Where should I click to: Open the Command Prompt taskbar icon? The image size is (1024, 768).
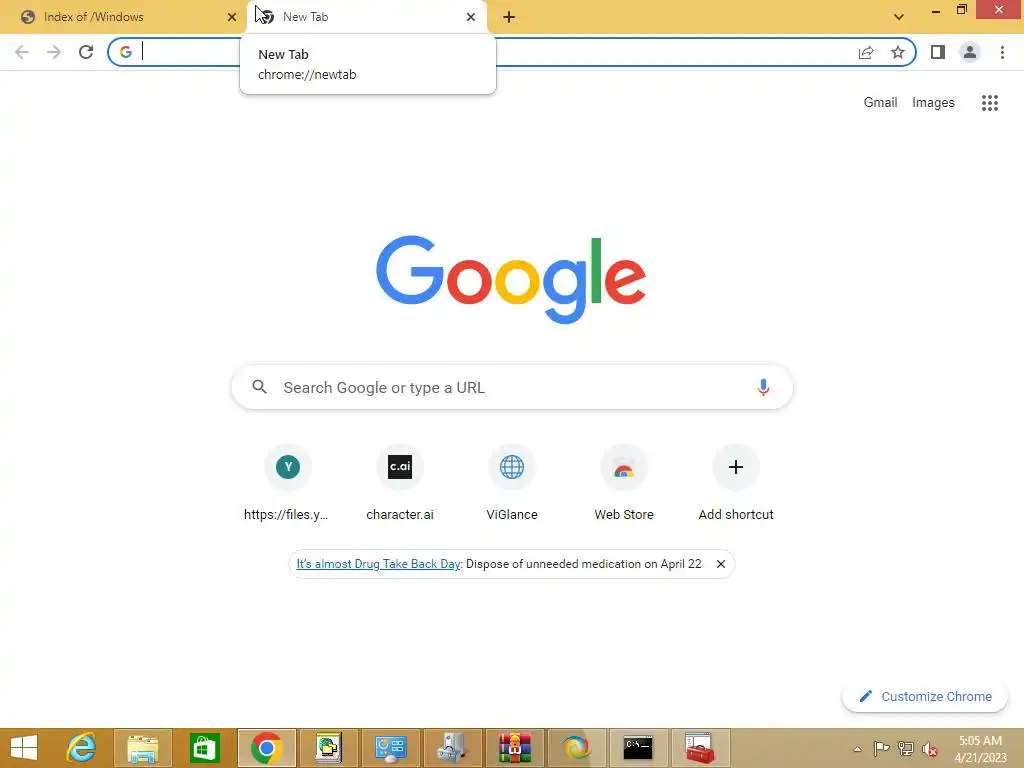638,748
